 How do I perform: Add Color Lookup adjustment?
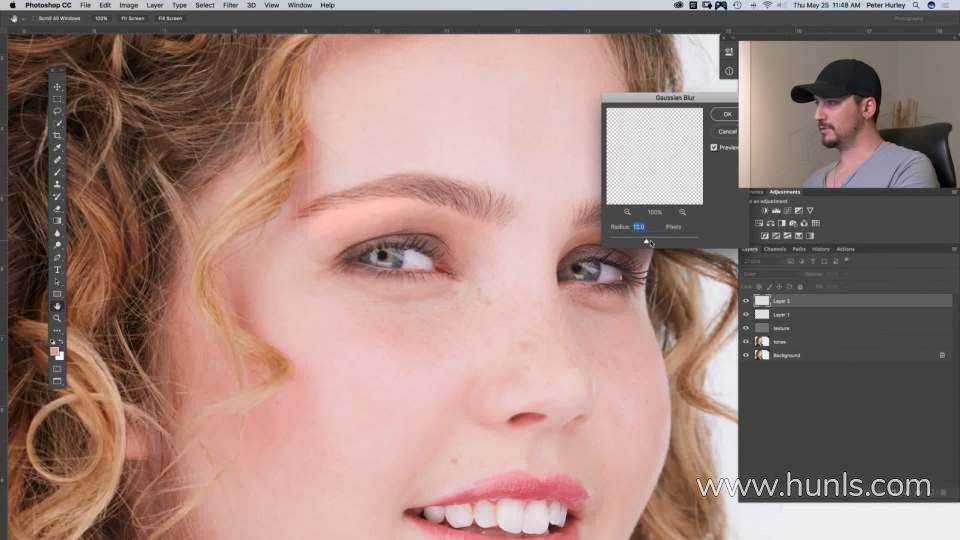816,223
